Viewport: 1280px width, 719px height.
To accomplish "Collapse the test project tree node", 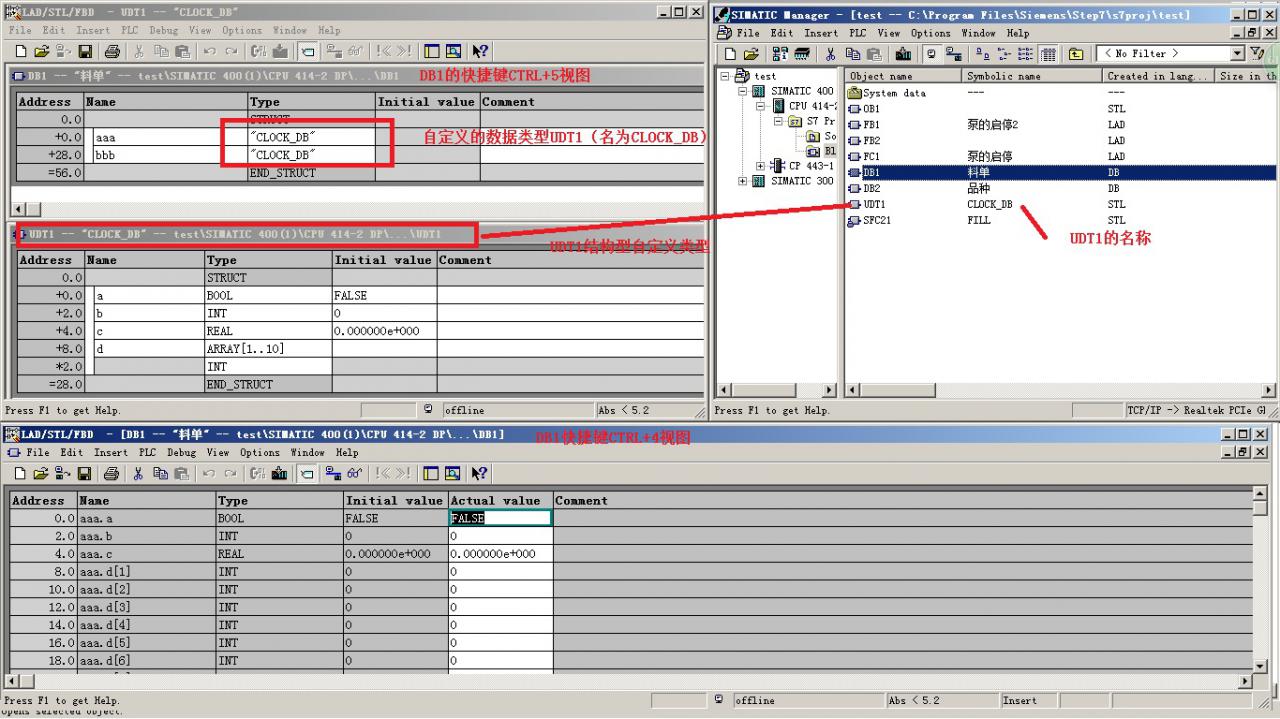I will pyautogui.click(x=726, y=76).
